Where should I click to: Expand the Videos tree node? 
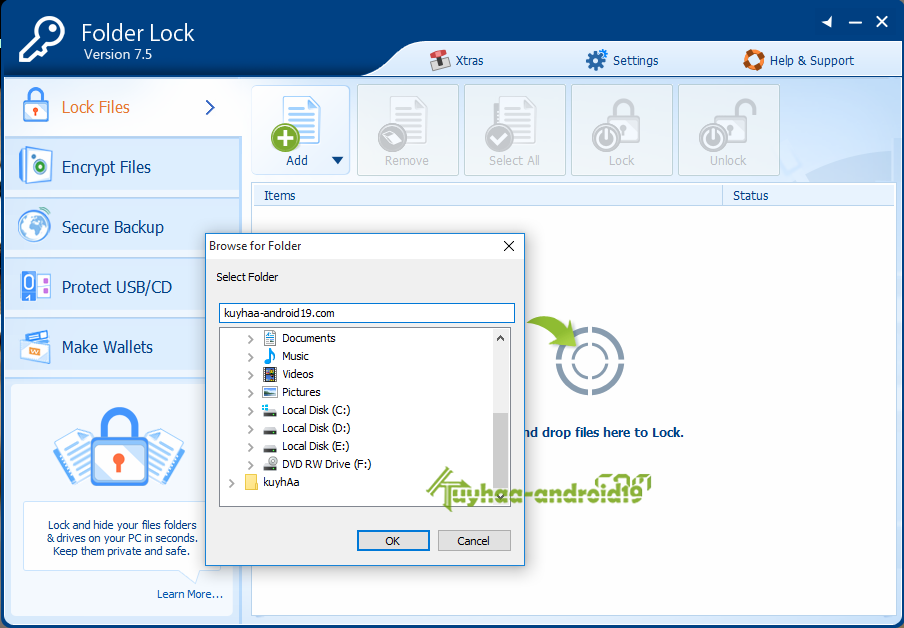click(250, 375)
